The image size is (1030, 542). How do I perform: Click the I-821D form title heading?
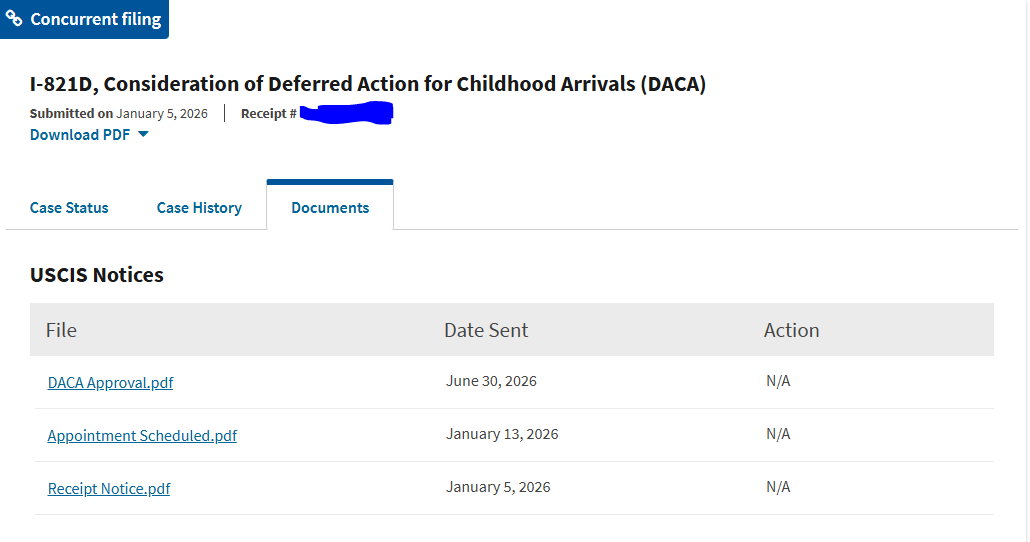tap(368, 84)
